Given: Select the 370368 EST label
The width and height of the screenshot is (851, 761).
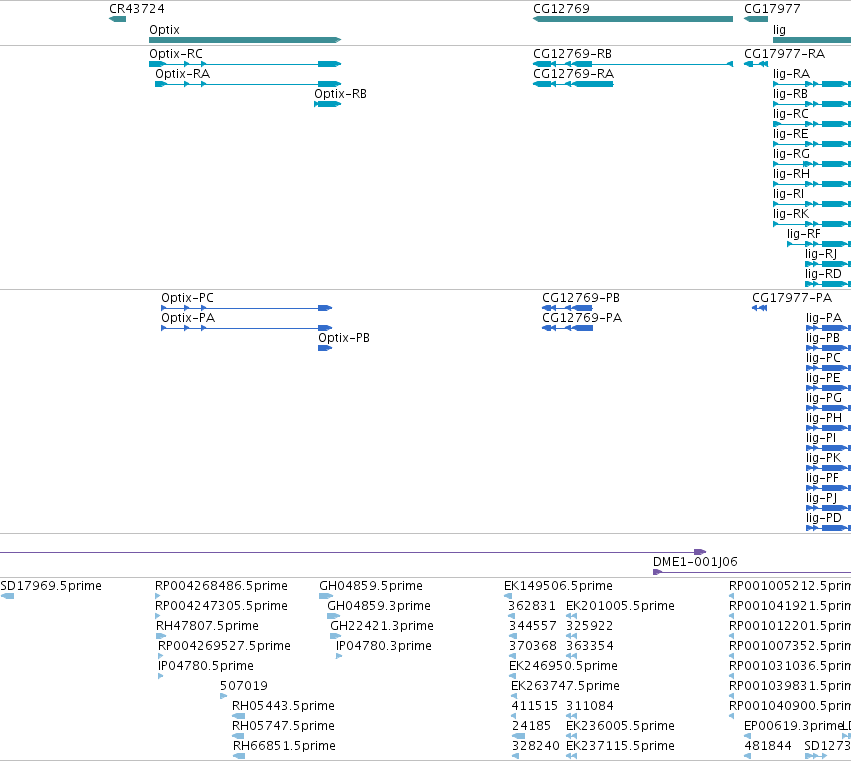Looking at the screenshot, I should [533, 646].
